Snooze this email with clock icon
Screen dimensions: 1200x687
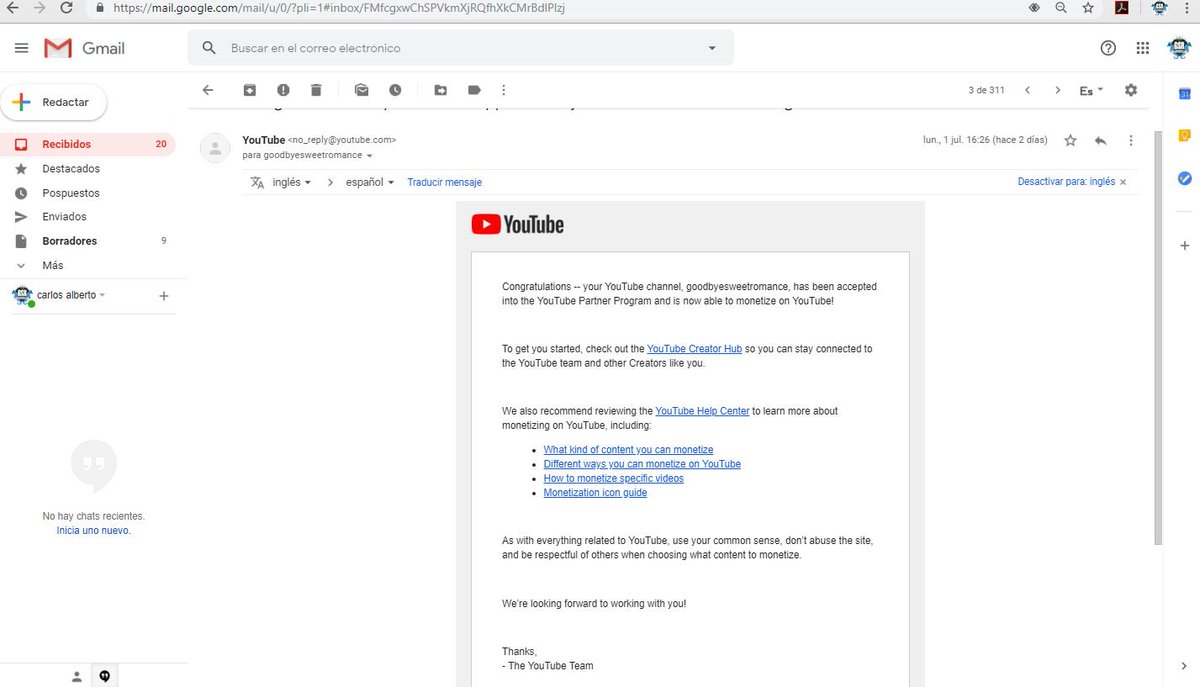tap(395, 90)
